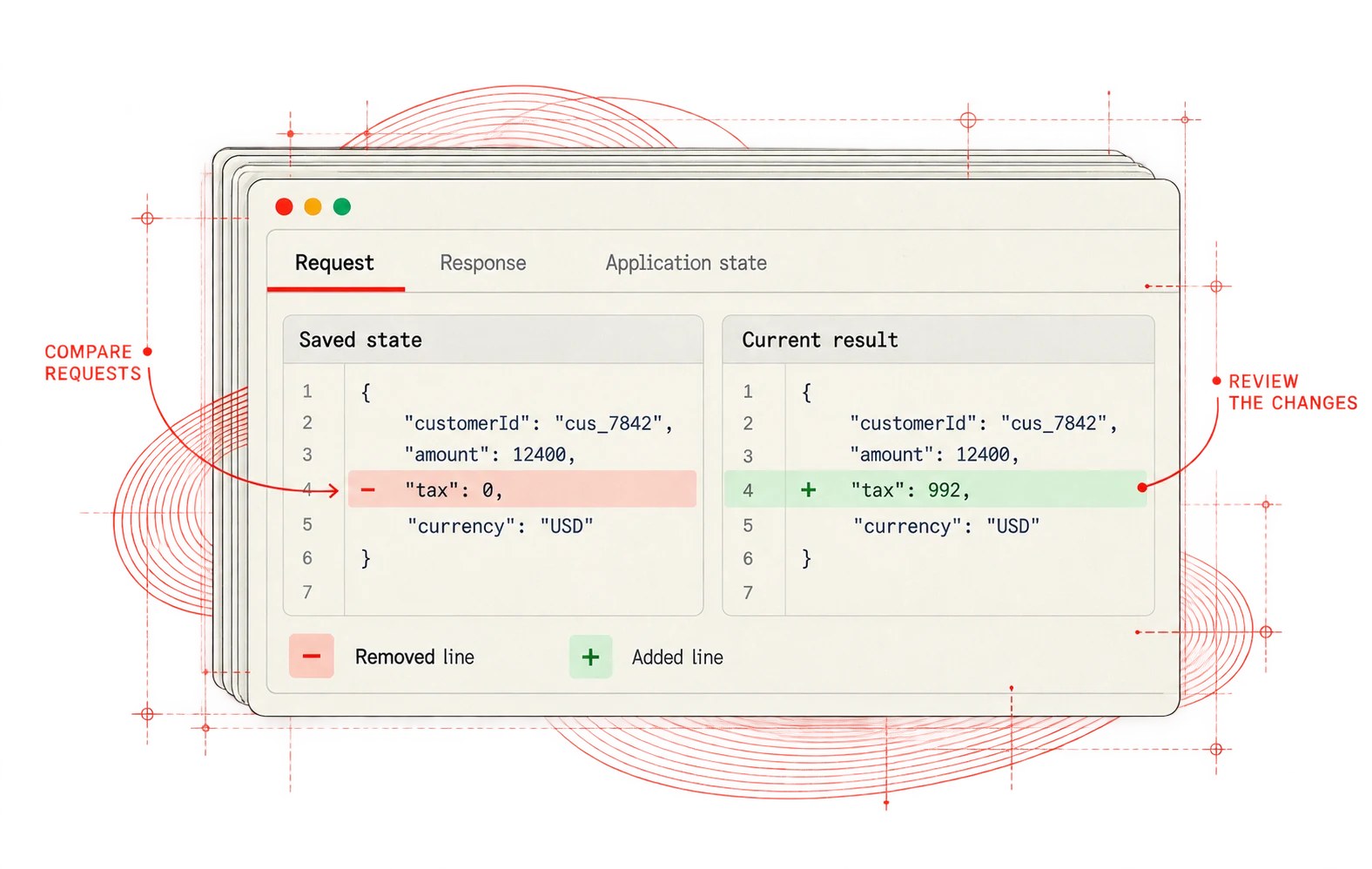Click the Removed line legend label
The width and height of the screenshot is (1372, 869).
pos(414,657)
